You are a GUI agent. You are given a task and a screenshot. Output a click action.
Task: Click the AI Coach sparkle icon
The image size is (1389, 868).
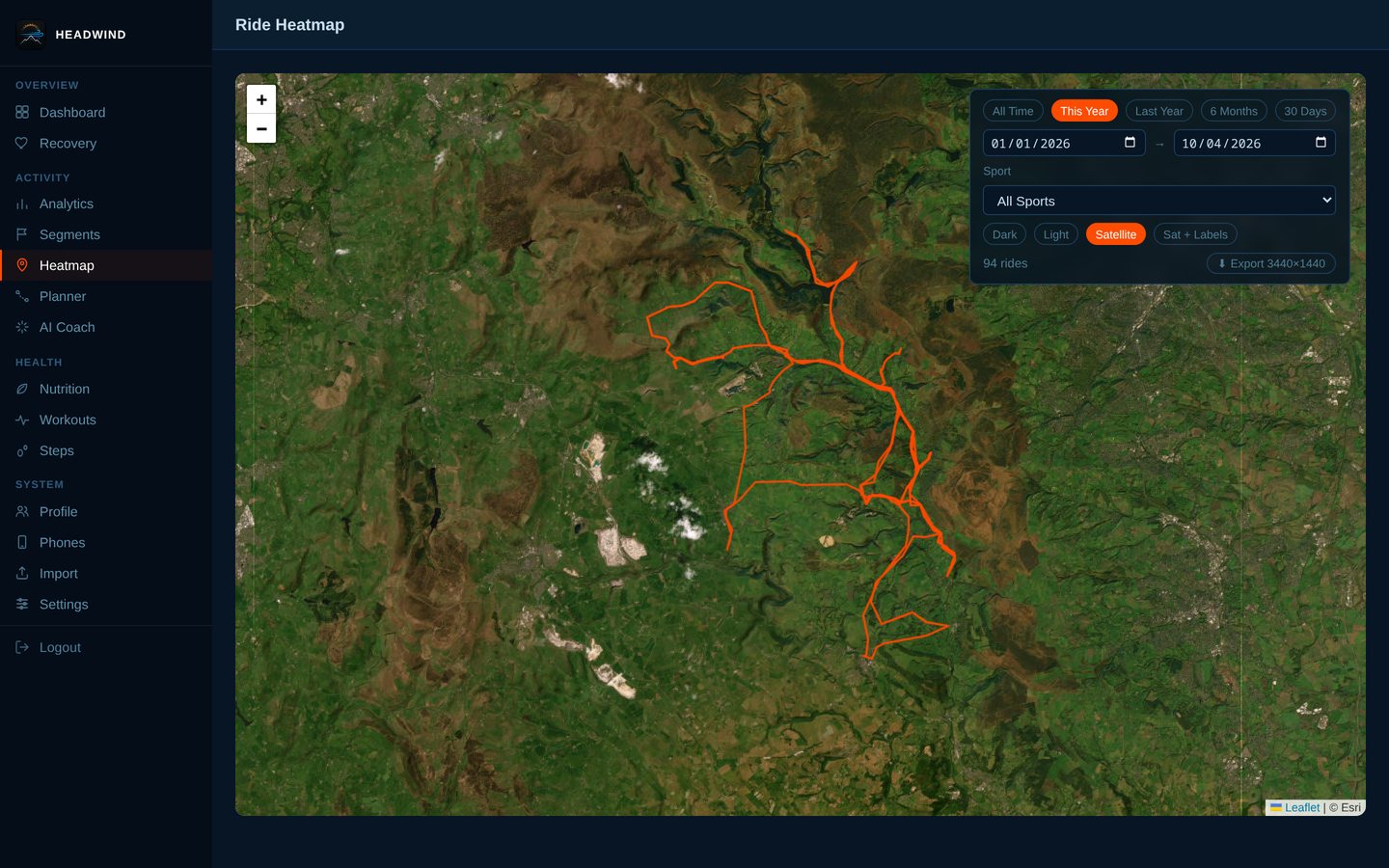tap(22, 328)
